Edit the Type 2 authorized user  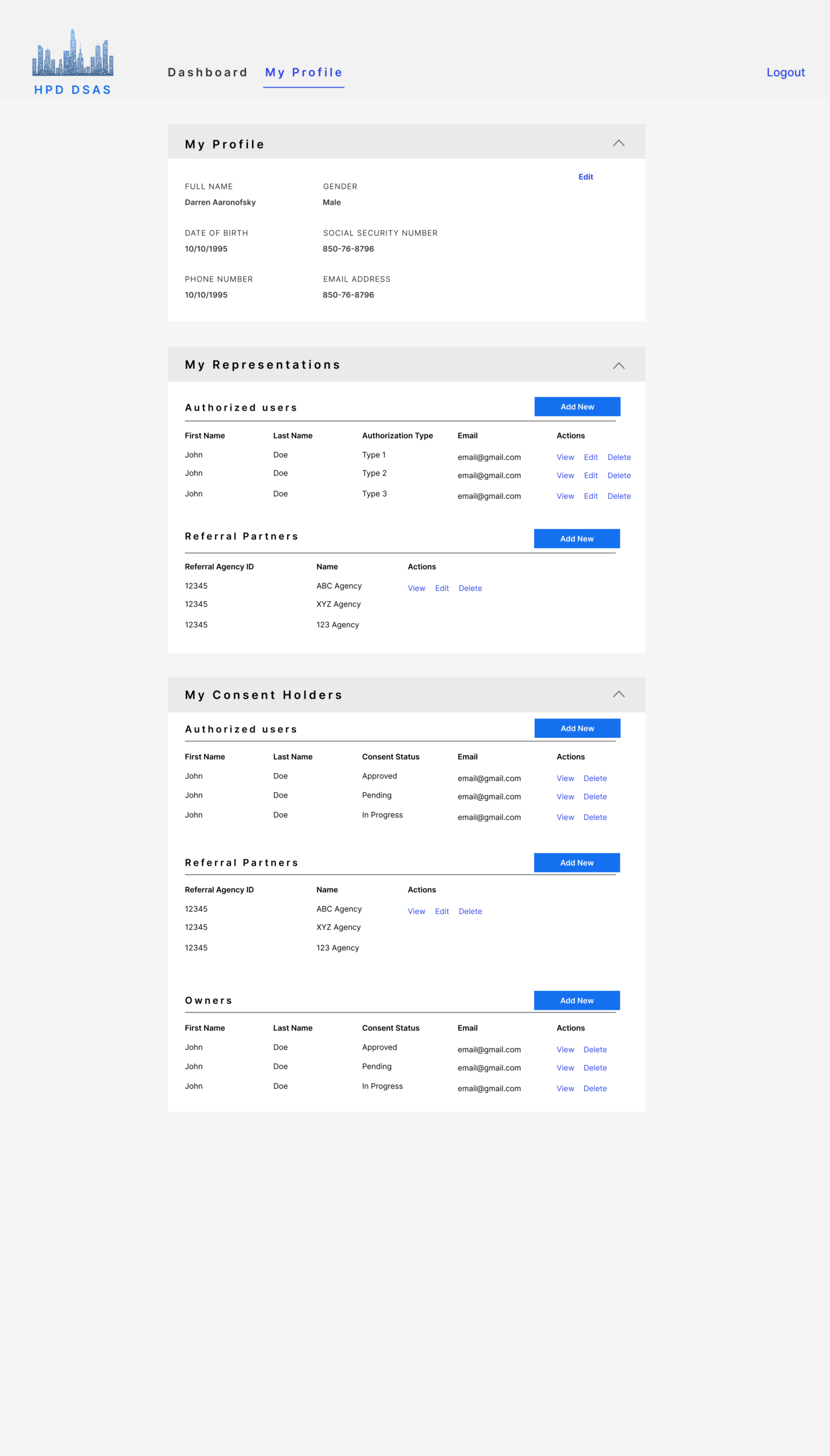point(591,475)
